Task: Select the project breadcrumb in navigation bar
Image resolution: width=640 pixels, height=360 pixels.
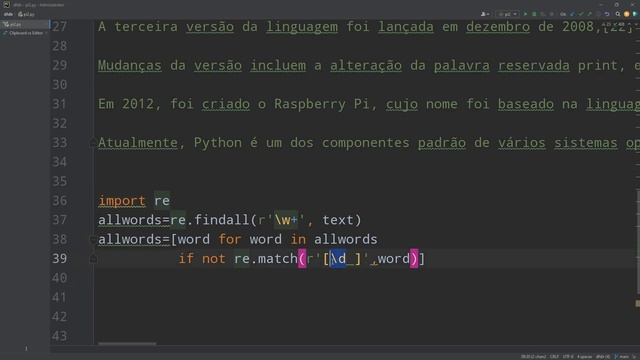Action: (x=8, y=14)
